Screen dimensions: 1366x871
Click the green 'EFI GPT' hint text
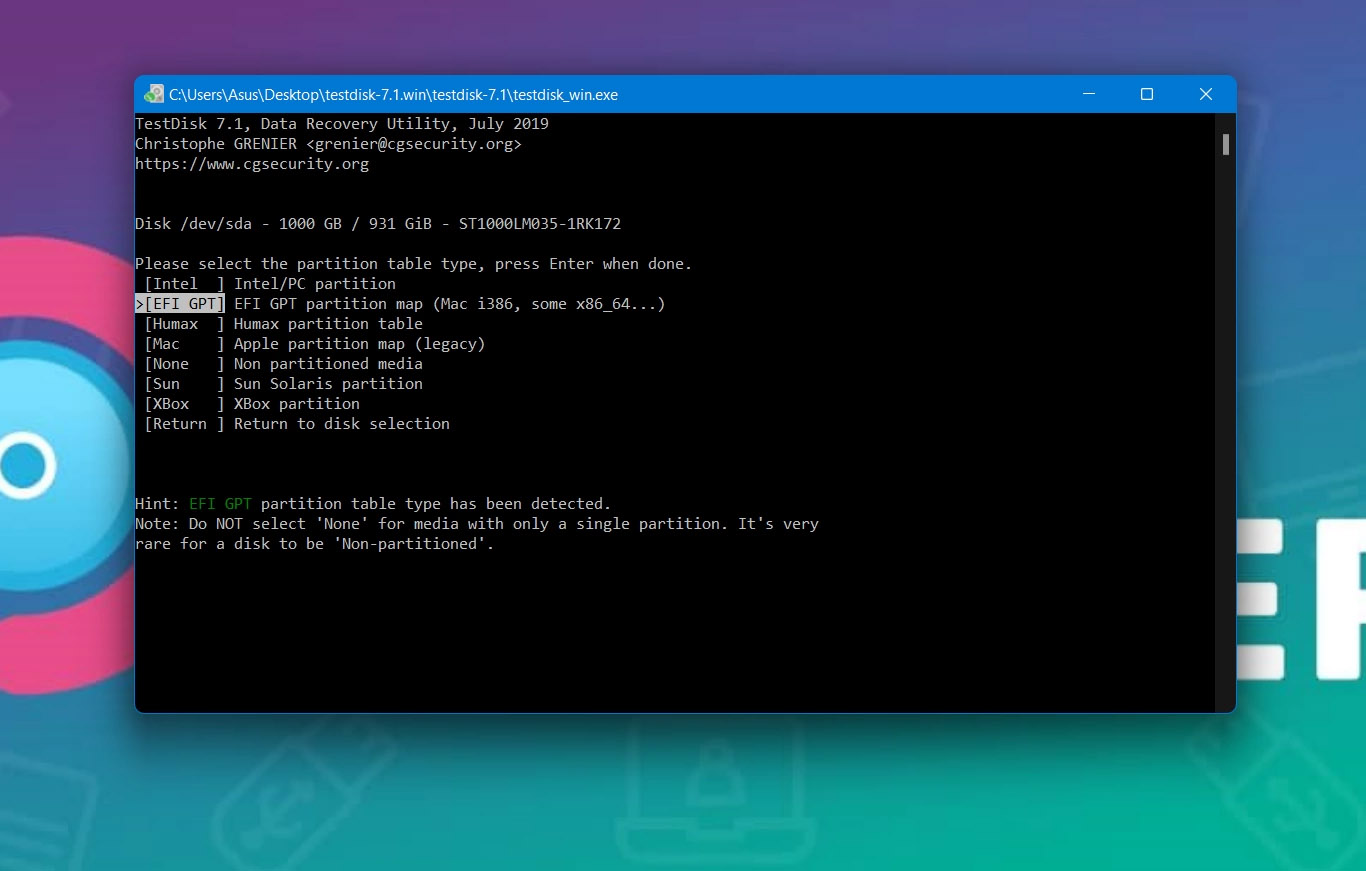pos(220,504)
